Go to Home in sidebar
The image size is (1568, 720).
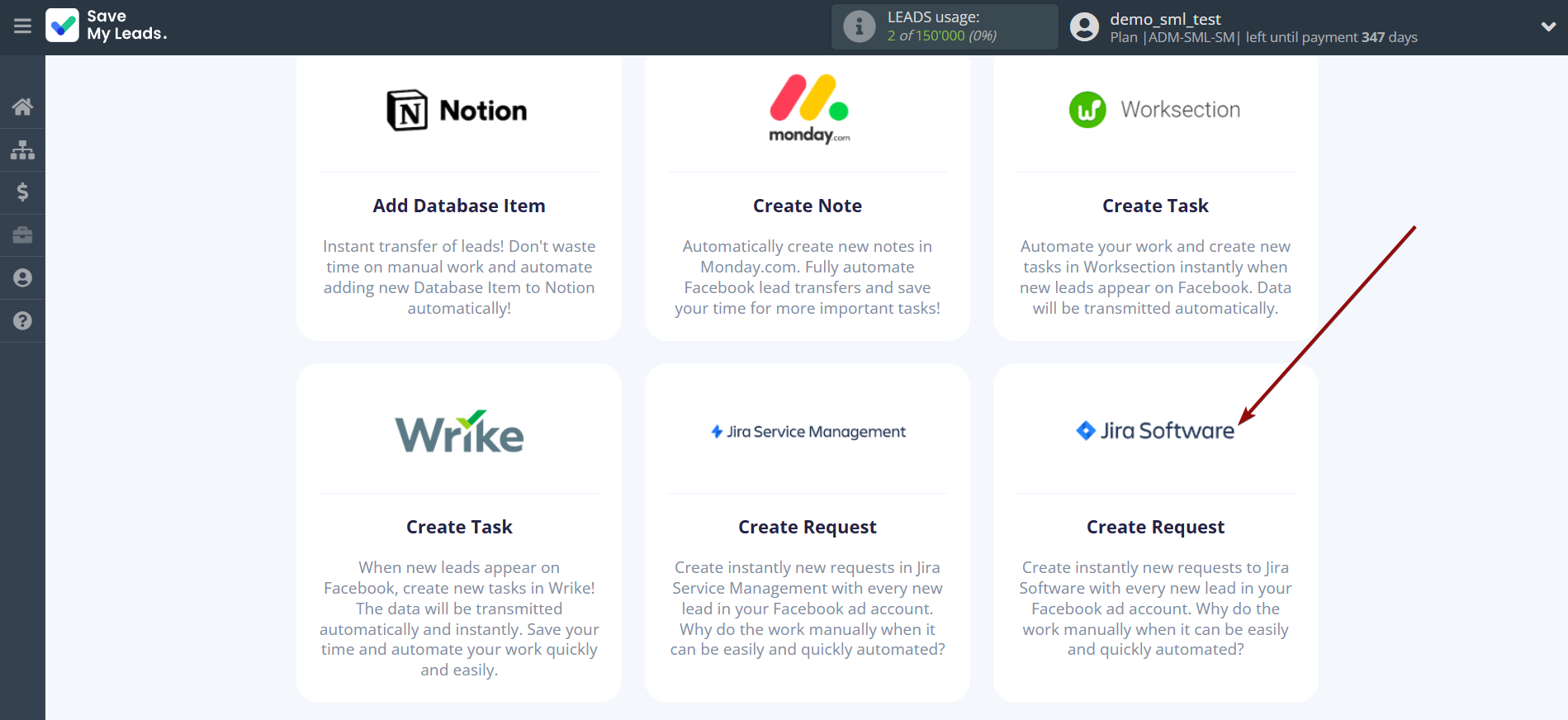(x=22, y=107)
